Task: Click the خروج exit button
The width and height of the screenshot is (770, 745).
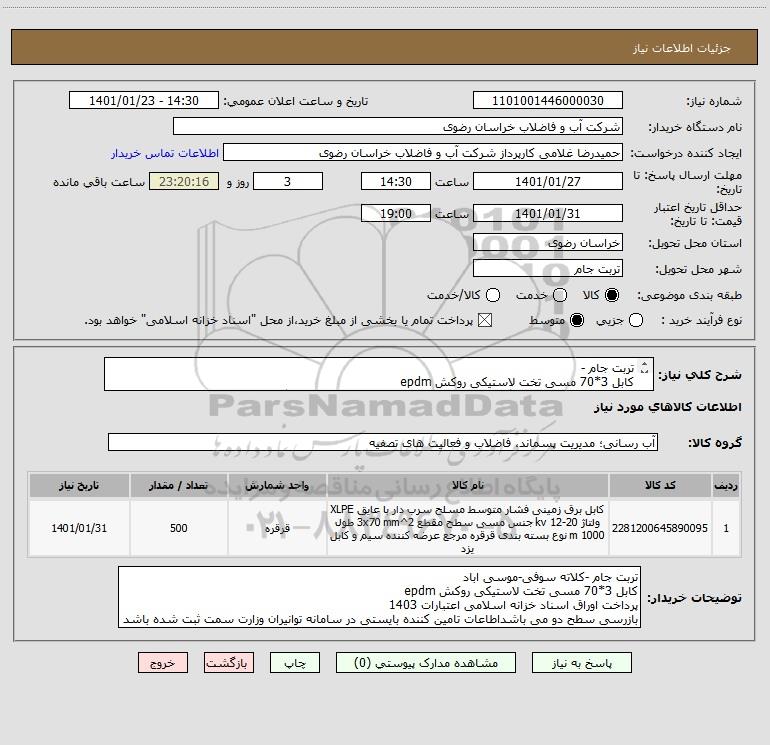Action: click(163, 663)
